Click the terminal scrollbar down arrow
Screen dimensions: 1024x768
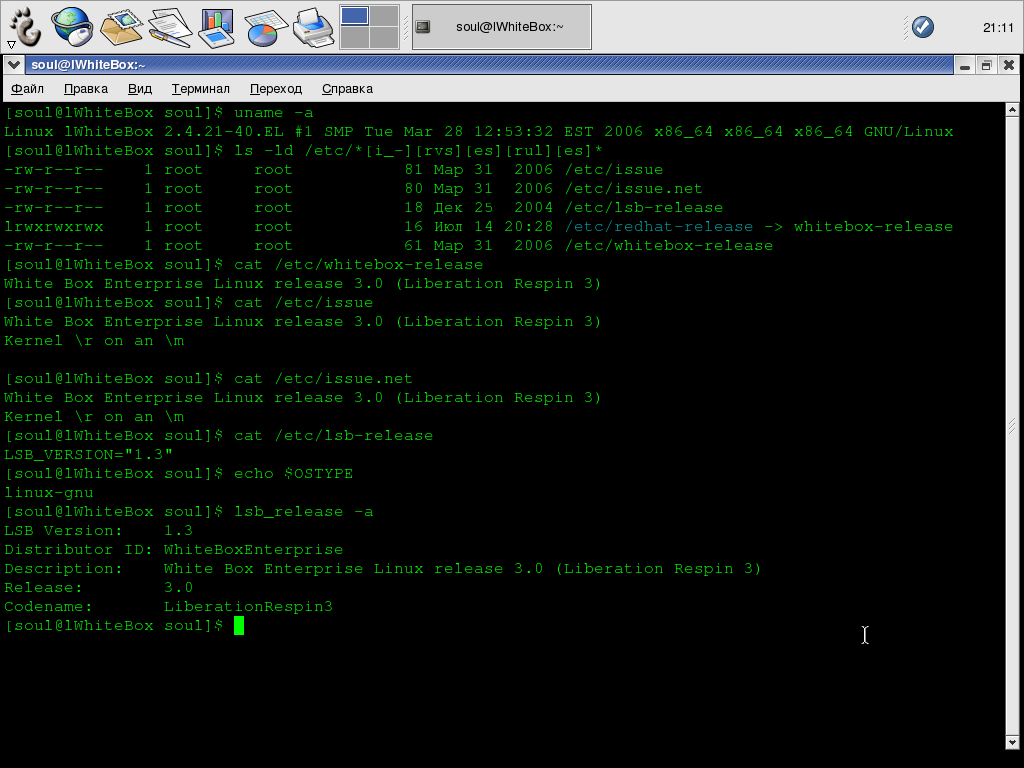[x=1012, y=743]
